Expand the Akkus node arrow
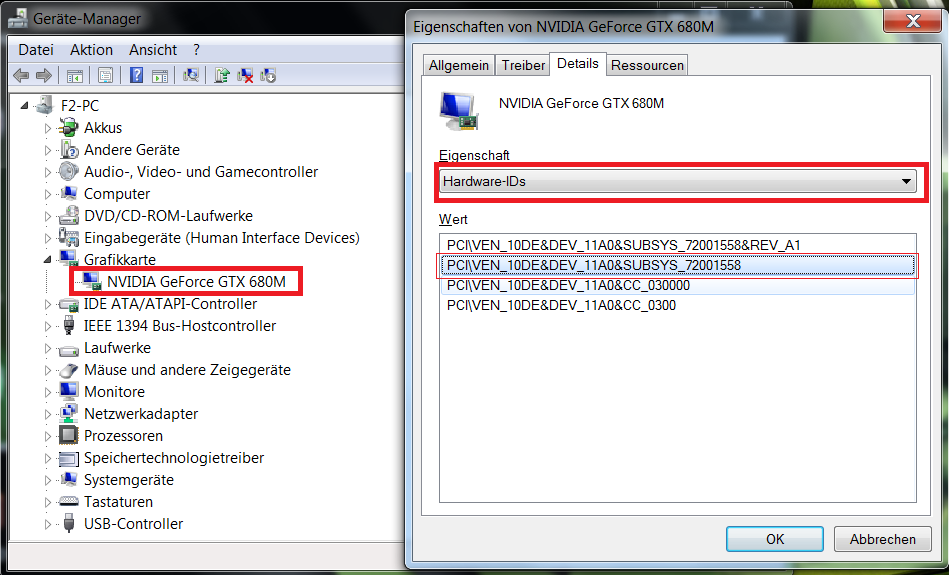The height and width of the screenshot is (575, 949). (x=47, y=128)
